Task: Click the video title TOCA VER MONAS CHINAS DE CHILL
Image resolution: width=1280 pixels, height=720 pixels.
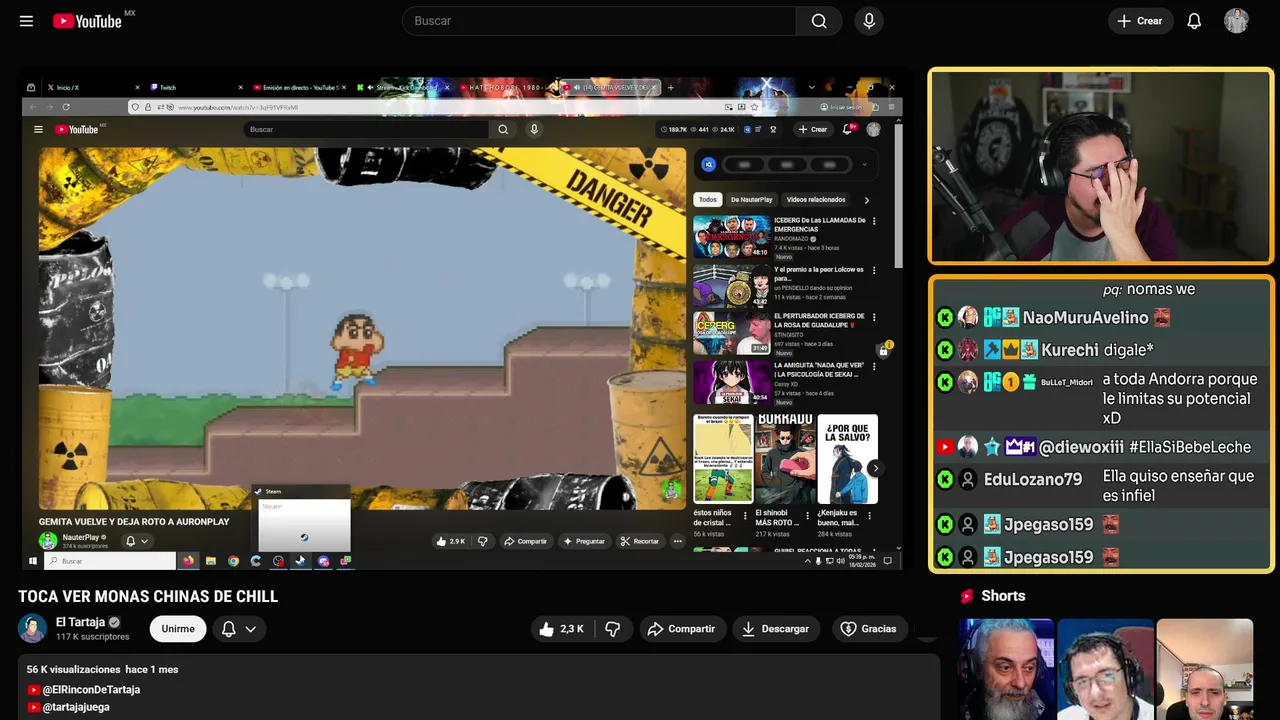Action: (148, 597)
